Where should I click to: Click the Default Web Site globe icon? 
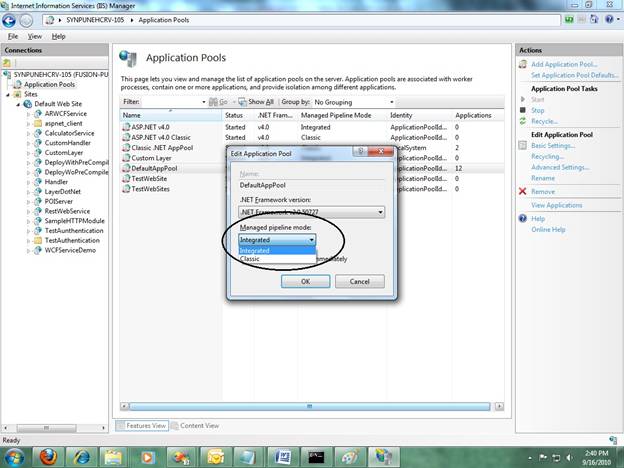pos(28,104)
